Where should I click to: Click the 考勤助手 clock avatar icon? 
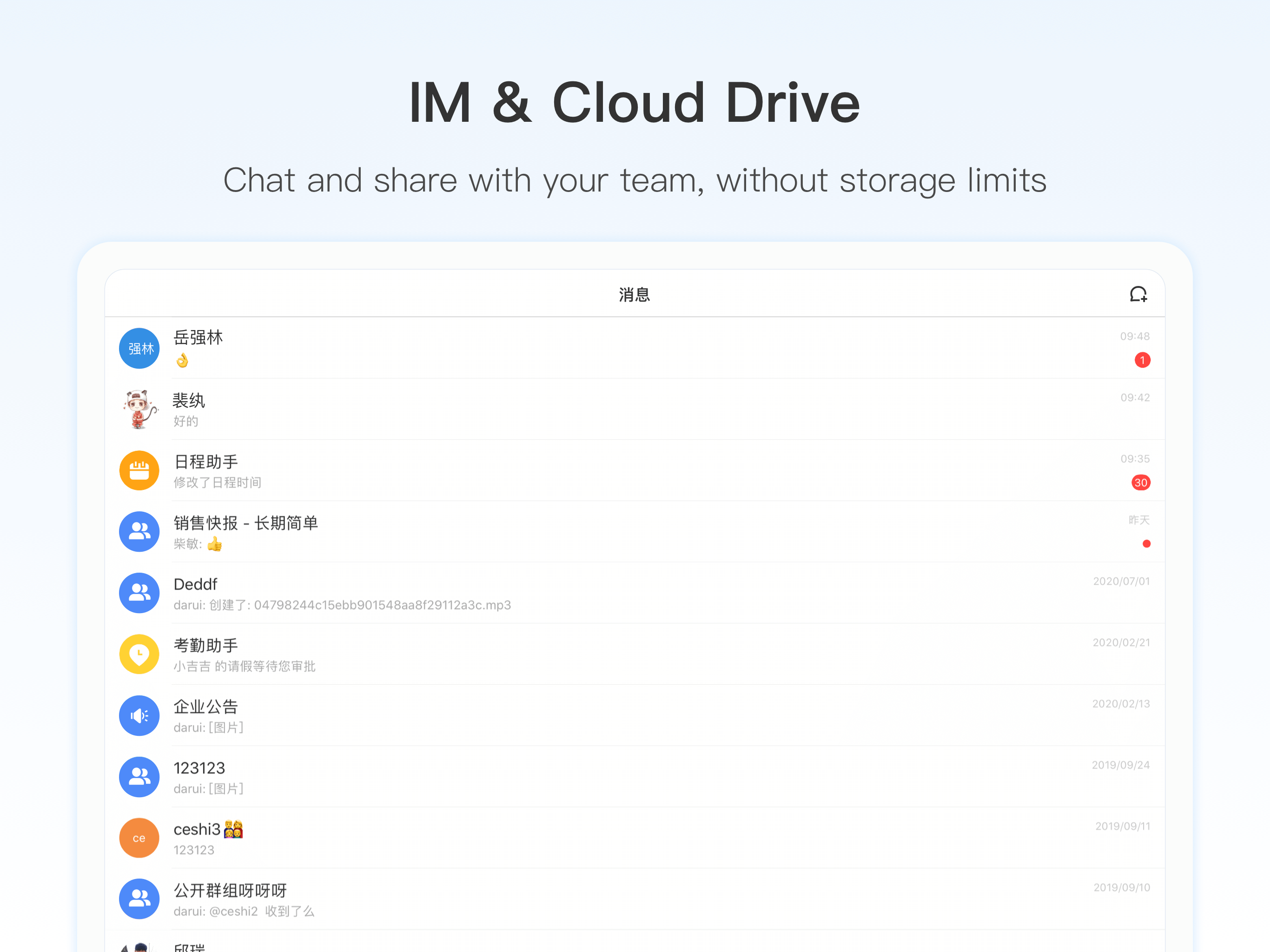[x=139, y=654]
